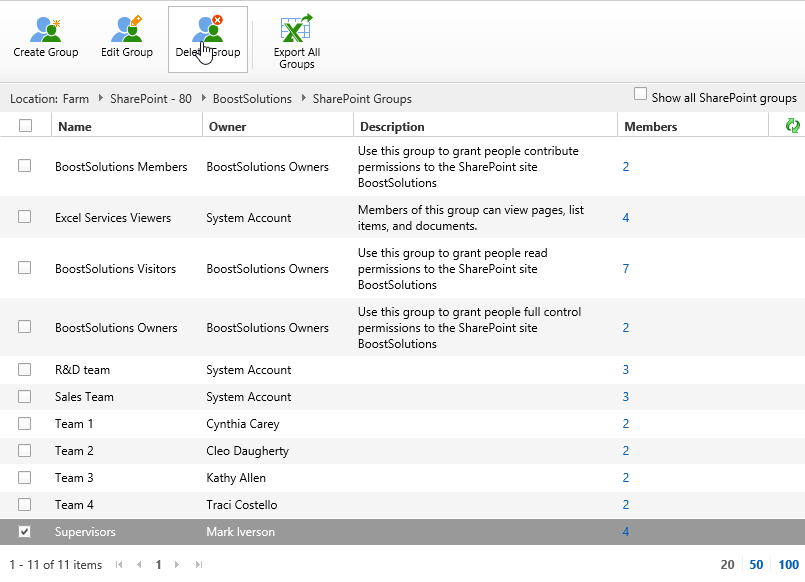This screenshot has width=805, height=582.
Task: Expand the arrow after SharePoint - 80
Action: click(203, 99)
